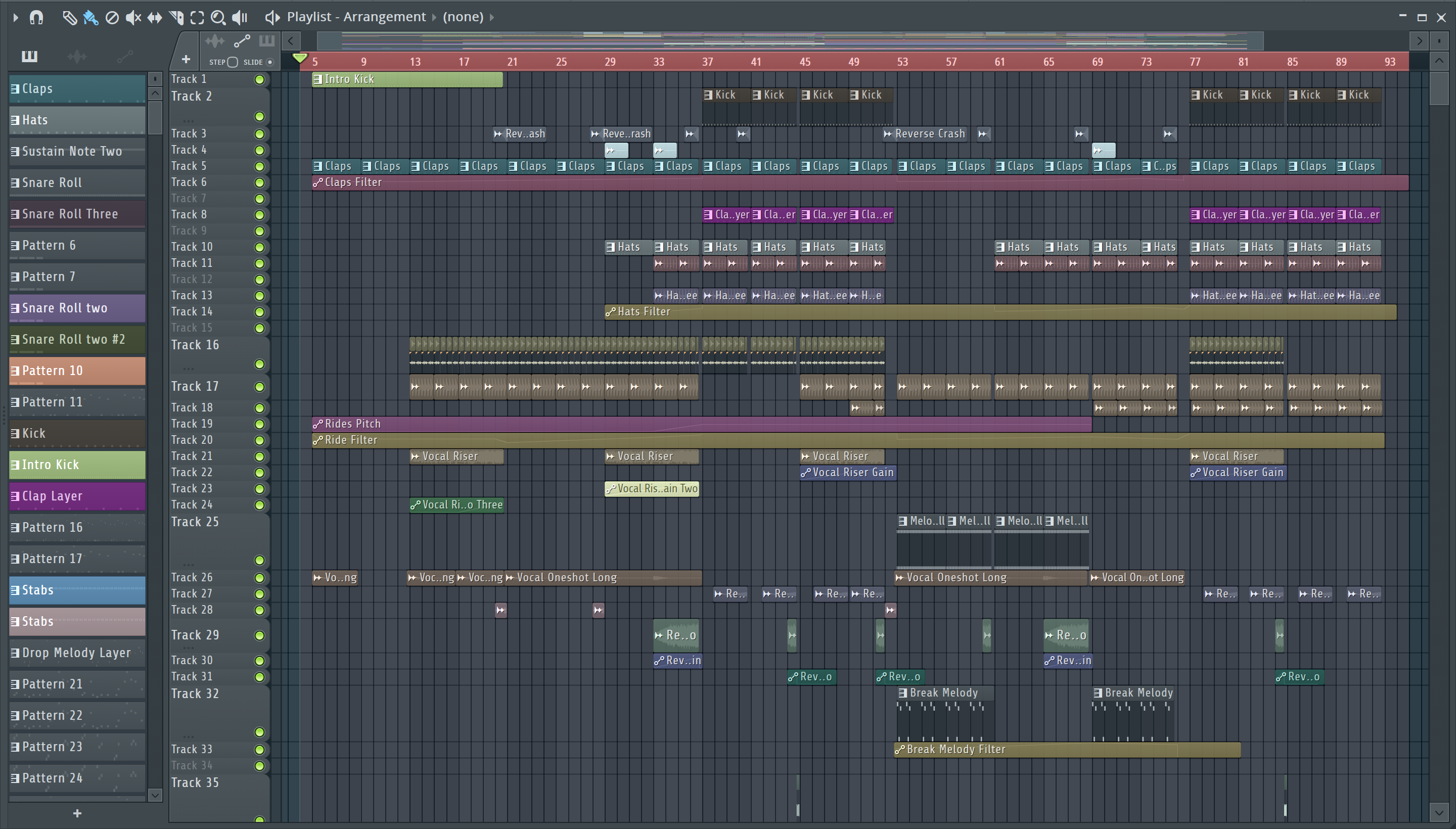Click the timeline scroll left arrow
1456x829 pixels.
(x=291, y=41)
